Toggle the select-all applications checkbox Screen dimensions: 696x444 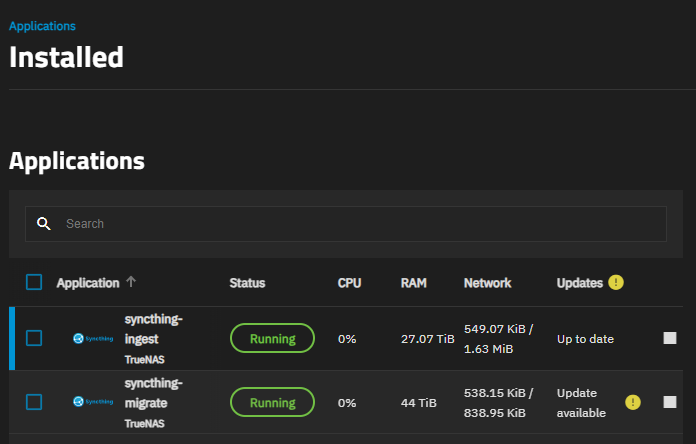click(x=34, y=283)
